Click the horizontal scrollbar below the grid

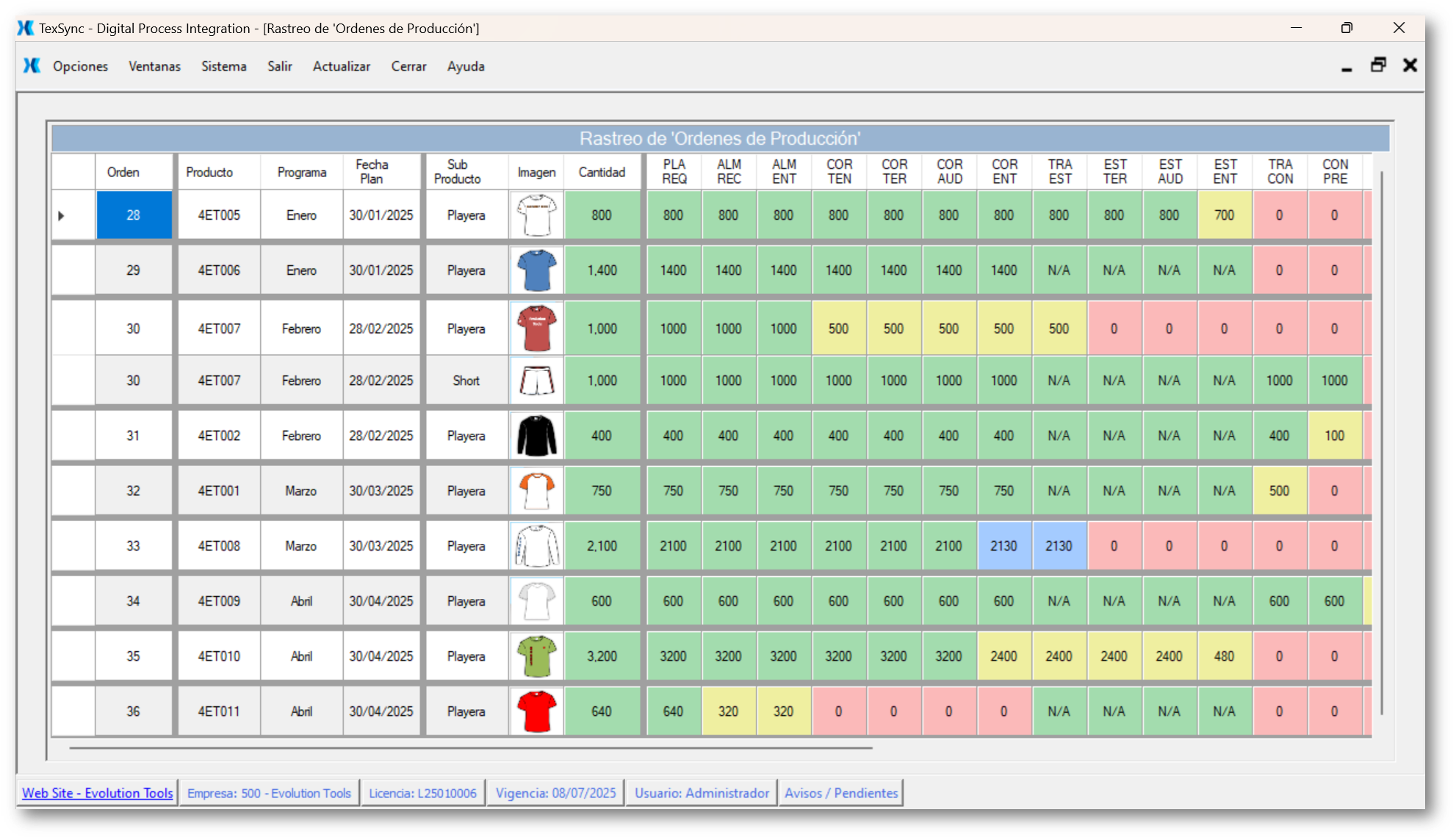pyautogui.click(x=470, y=747)
